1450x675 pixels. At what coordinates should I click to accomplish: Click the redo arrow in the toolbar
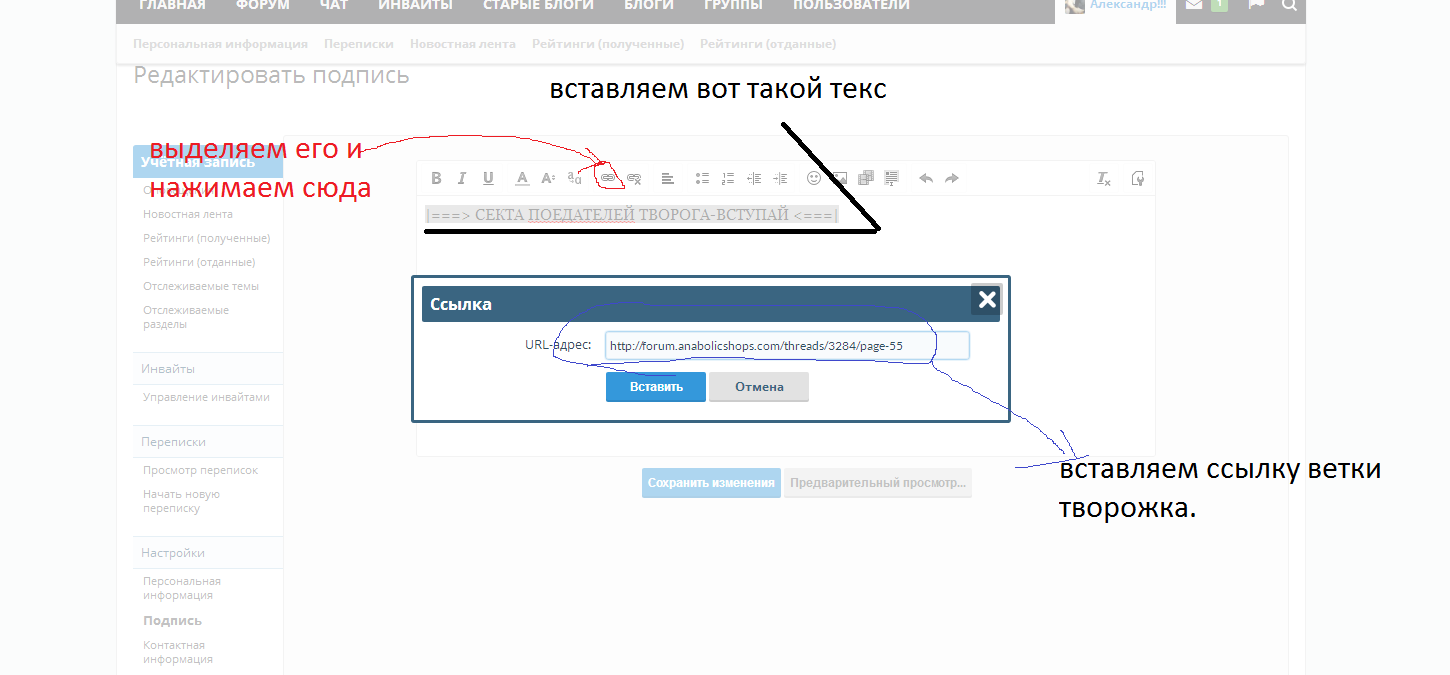(x=952, y=179)
